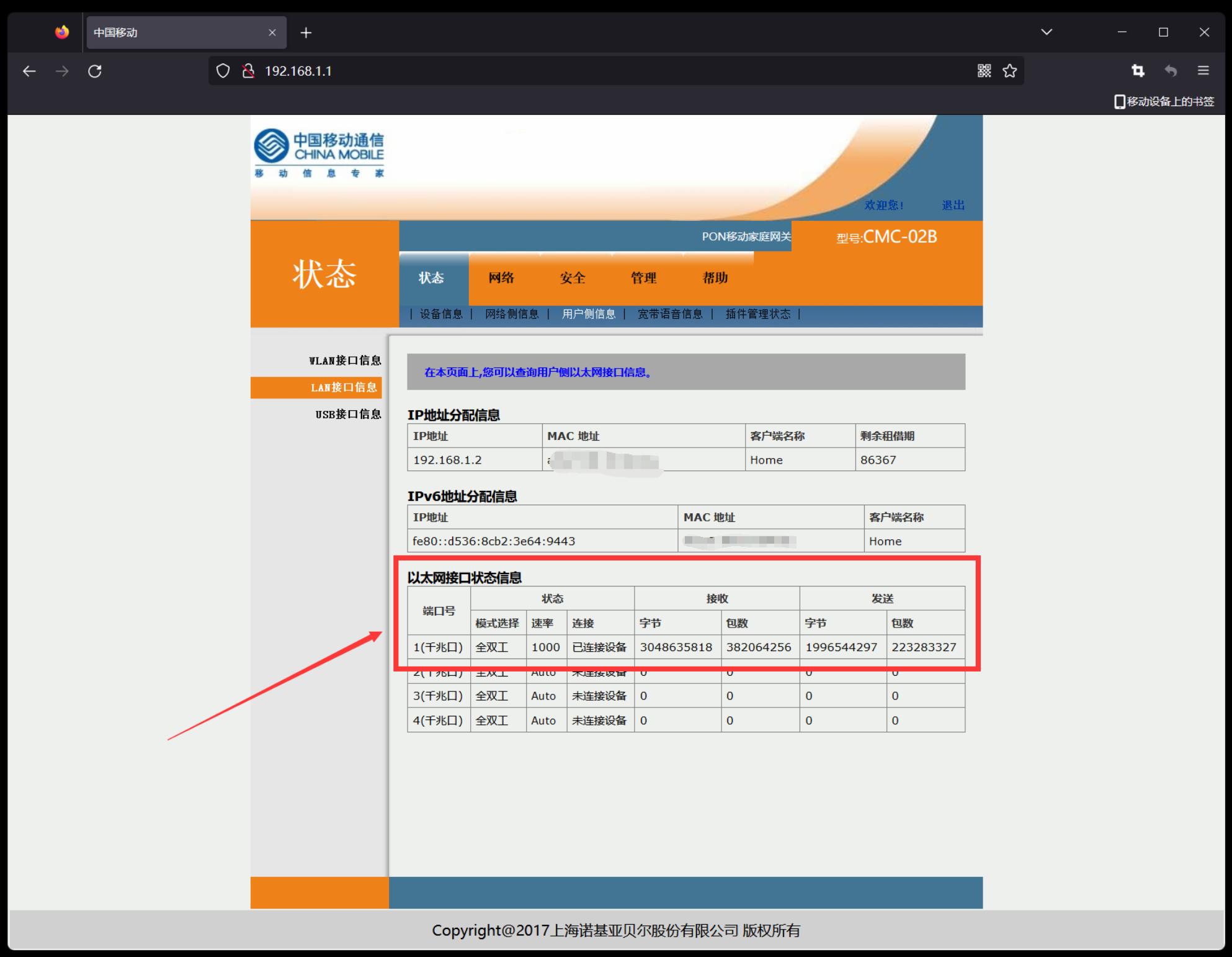Click the browser back arrow
The width and height of the screenshot is (1232, 957).
[29, 71]
